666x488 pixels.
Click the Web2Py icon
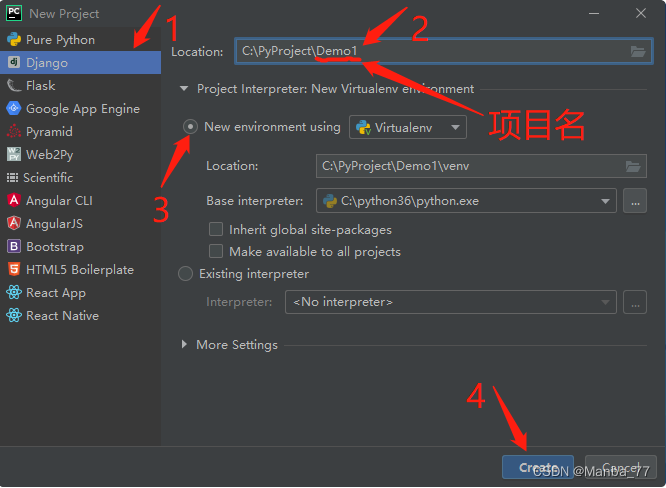click(14, 154)
